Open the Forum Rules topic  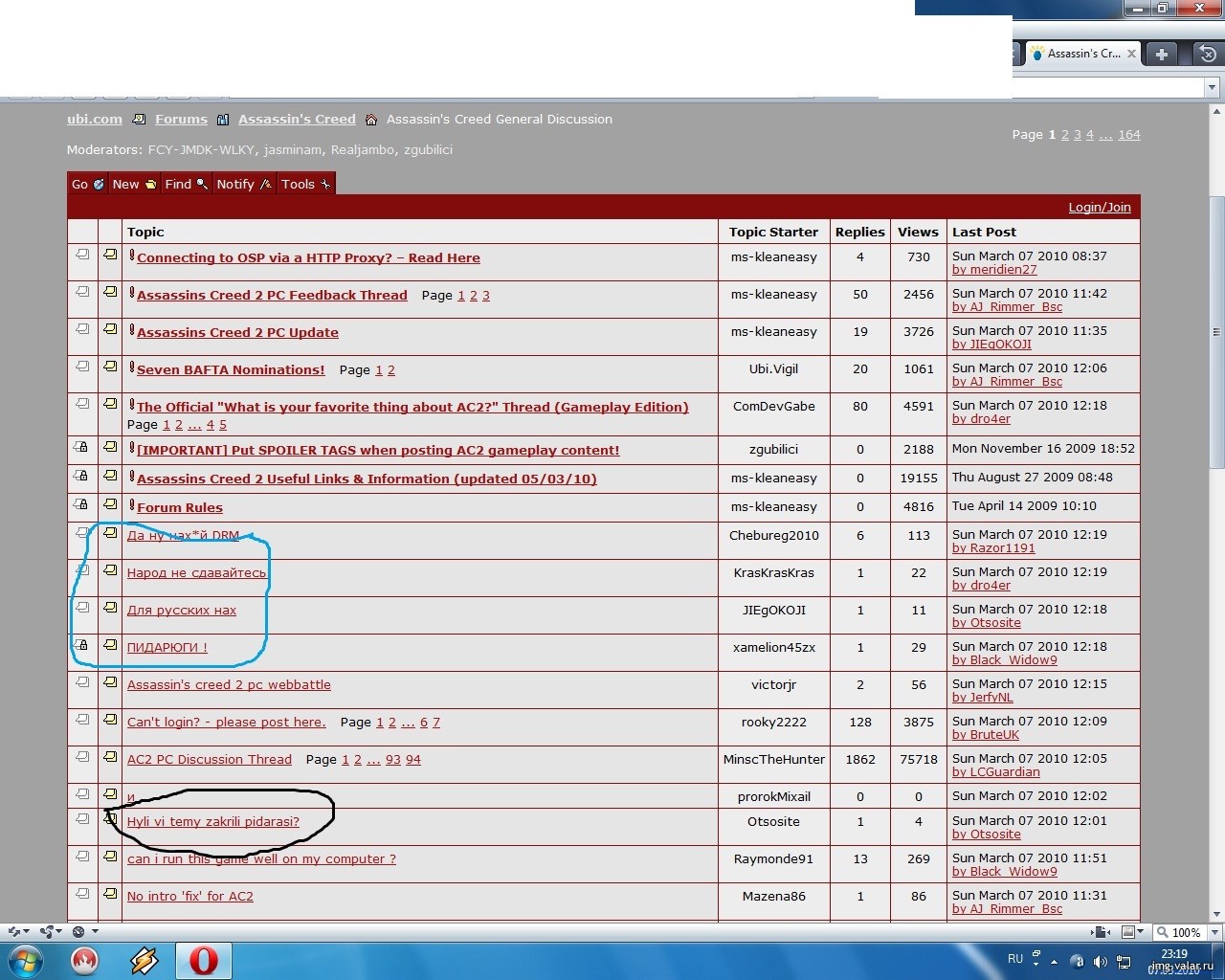(x=180, y=507)
